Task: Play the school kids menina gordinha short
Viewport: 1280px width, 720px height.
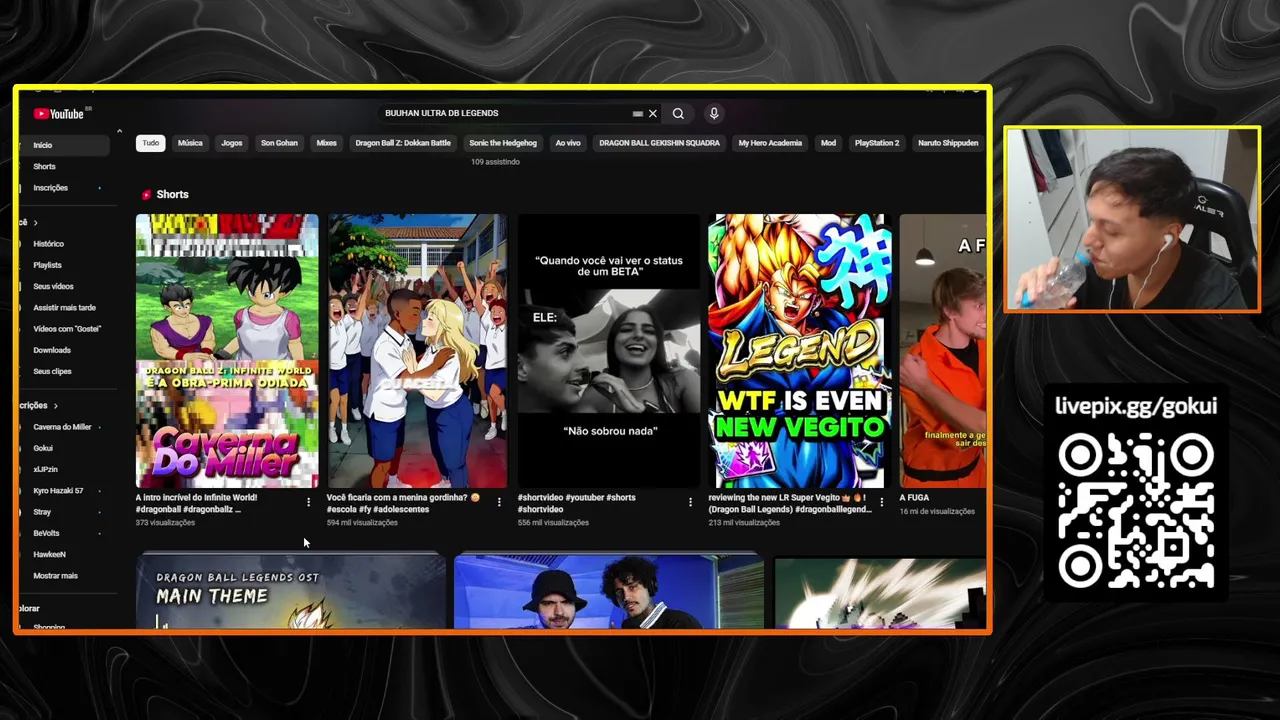Action: coord(418,351)
